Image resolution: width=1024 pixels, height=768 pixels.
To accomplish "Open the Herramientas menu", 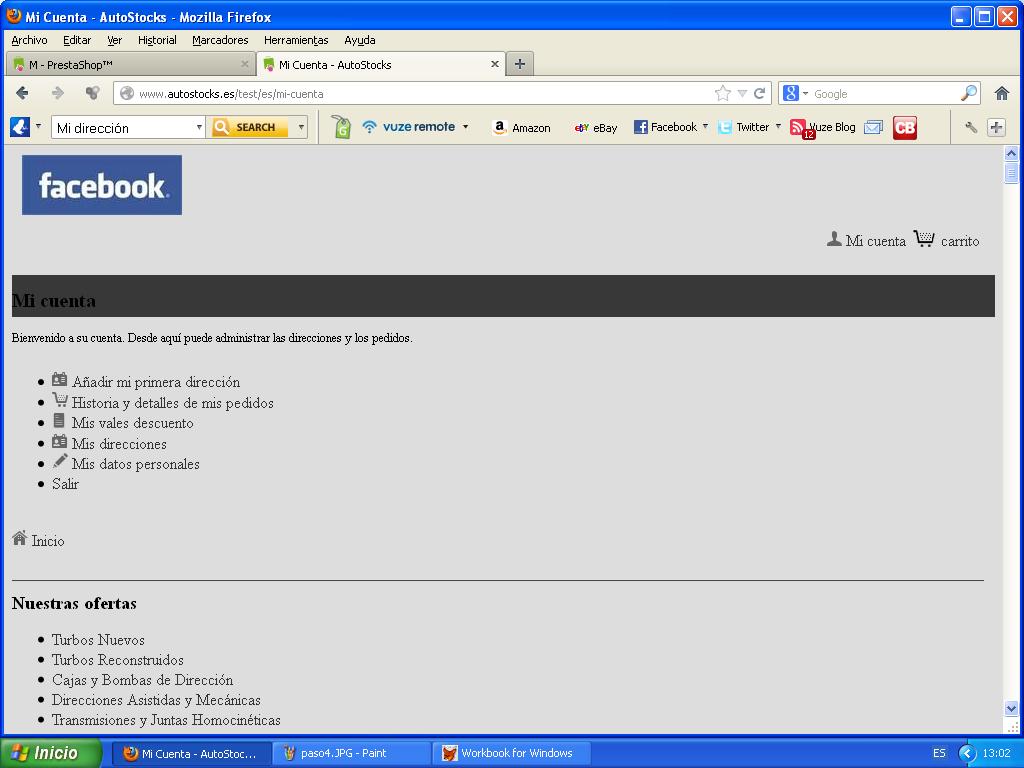I will coord(296,40).
